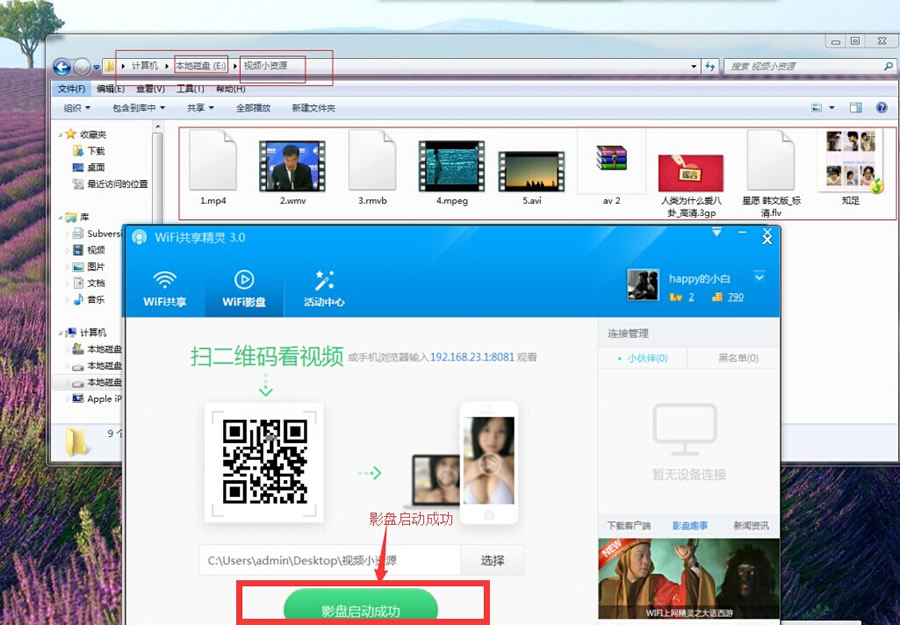
Task: Click 计算机 in the address breadcrumb
Action: point(144,66)
